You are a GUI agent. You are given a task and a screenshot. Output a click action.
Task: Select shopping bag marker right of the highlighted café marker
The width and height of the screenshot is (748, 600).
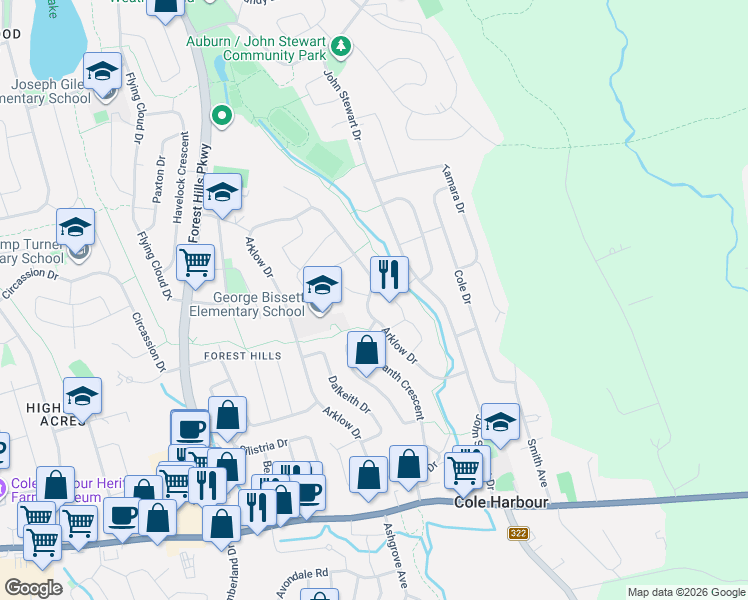[228, 417]
